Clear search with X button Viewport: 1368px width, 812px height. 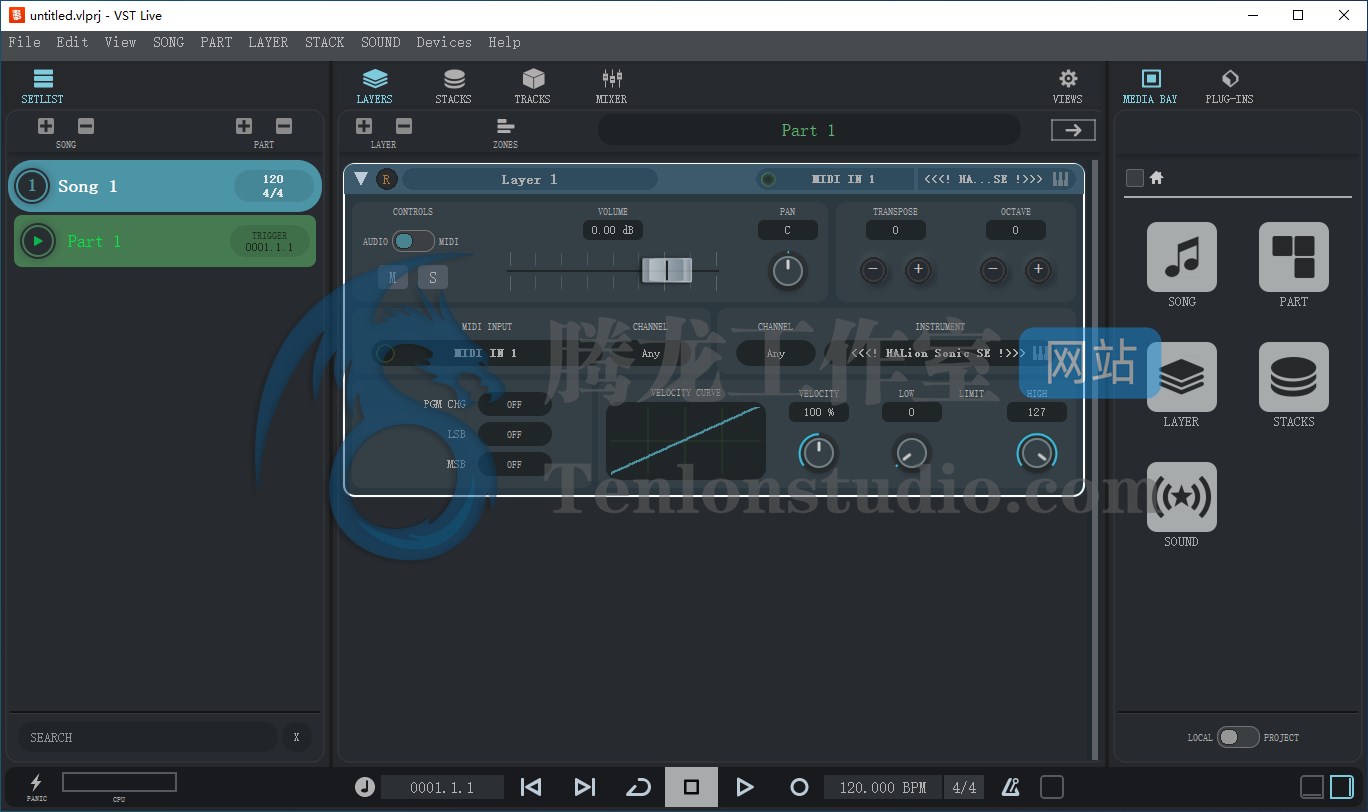296,737
